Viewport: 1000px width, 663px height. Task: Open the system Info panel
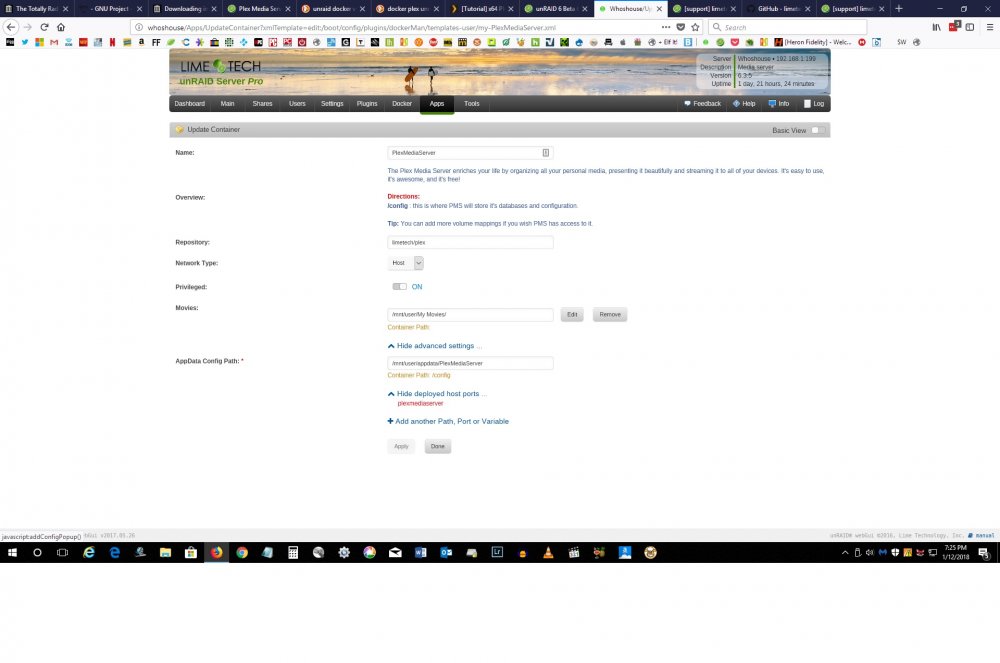(x=779, y=104)
